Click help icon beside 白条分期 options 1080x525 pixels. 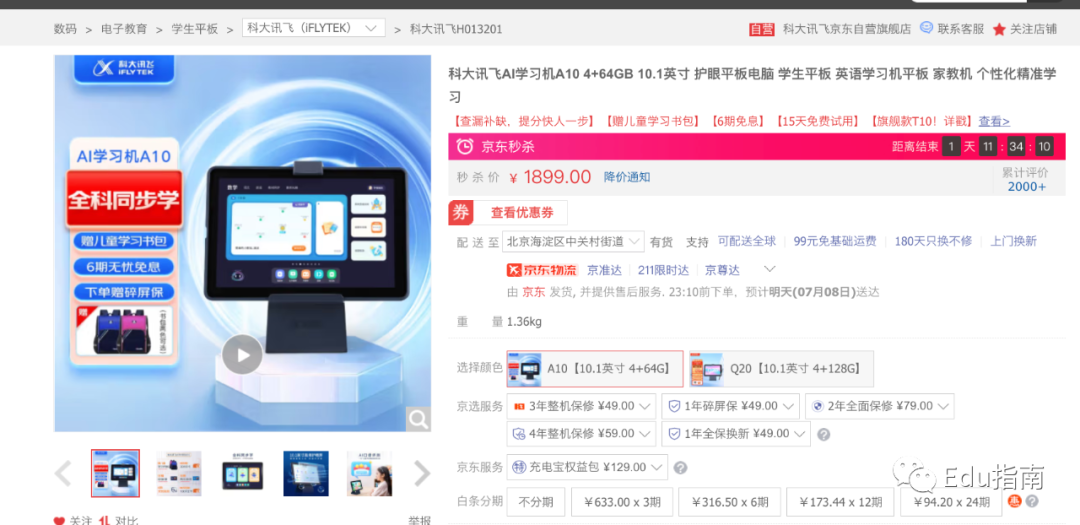point(1032,502)
